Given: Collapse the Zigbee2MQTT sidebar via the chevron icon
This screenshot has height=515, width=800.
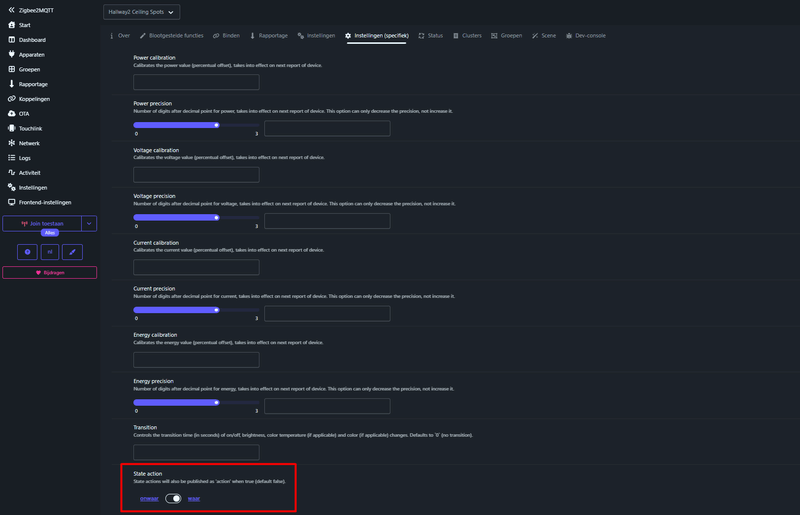Looking at the screenshot, I should click(x=11, y=10).
